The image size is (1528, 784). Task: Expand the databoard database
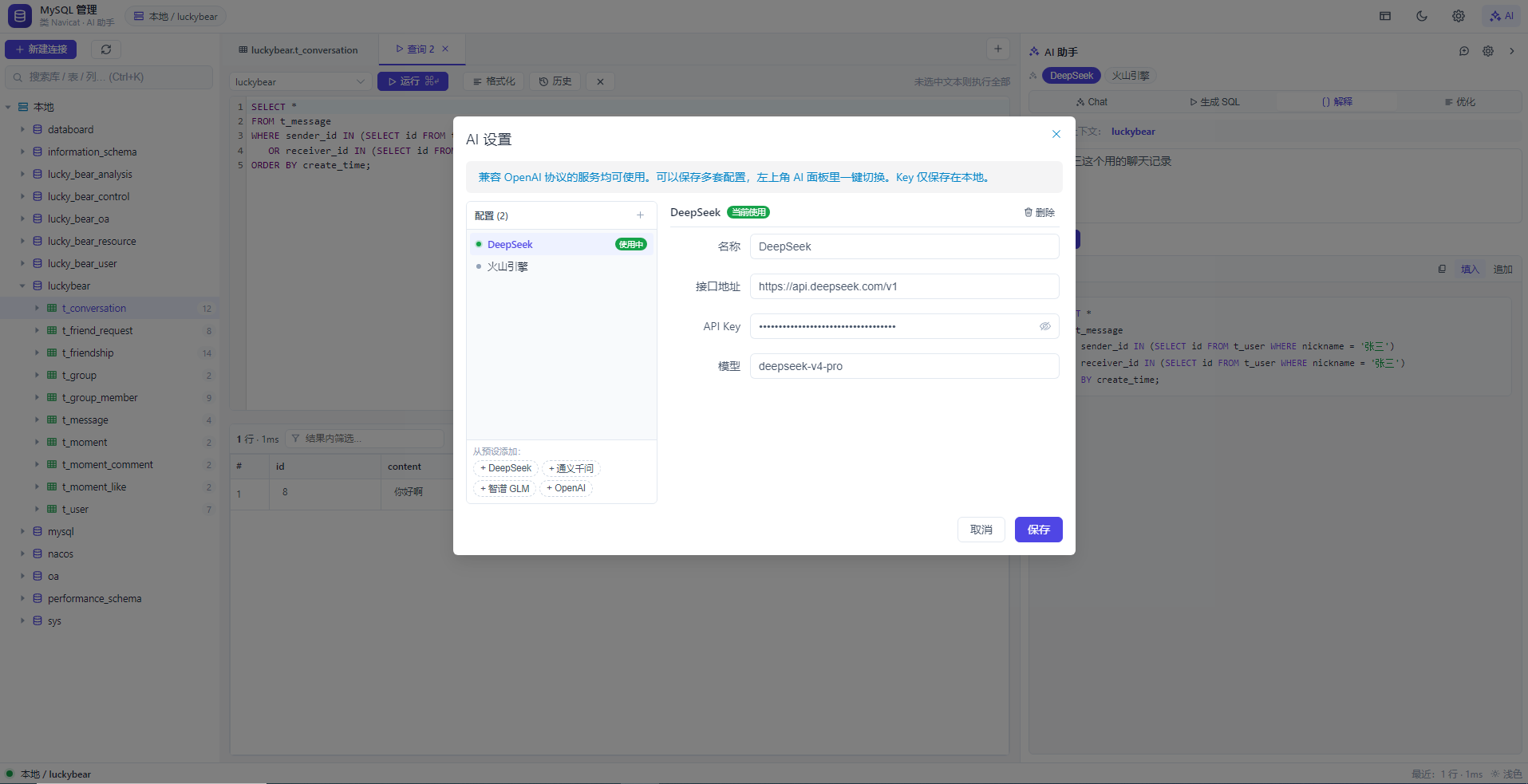pyautogui.click(x=22, y=129)
